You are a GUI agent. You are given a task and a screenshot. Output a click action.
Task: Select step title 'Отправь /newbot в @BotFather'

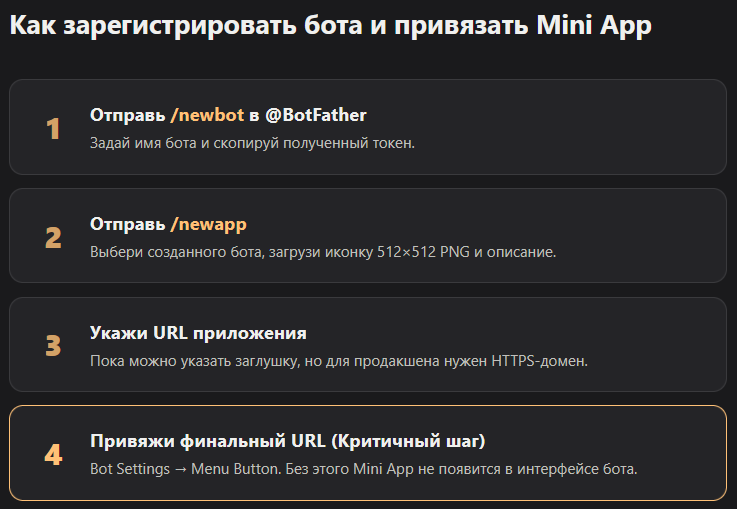click(228, 115)
